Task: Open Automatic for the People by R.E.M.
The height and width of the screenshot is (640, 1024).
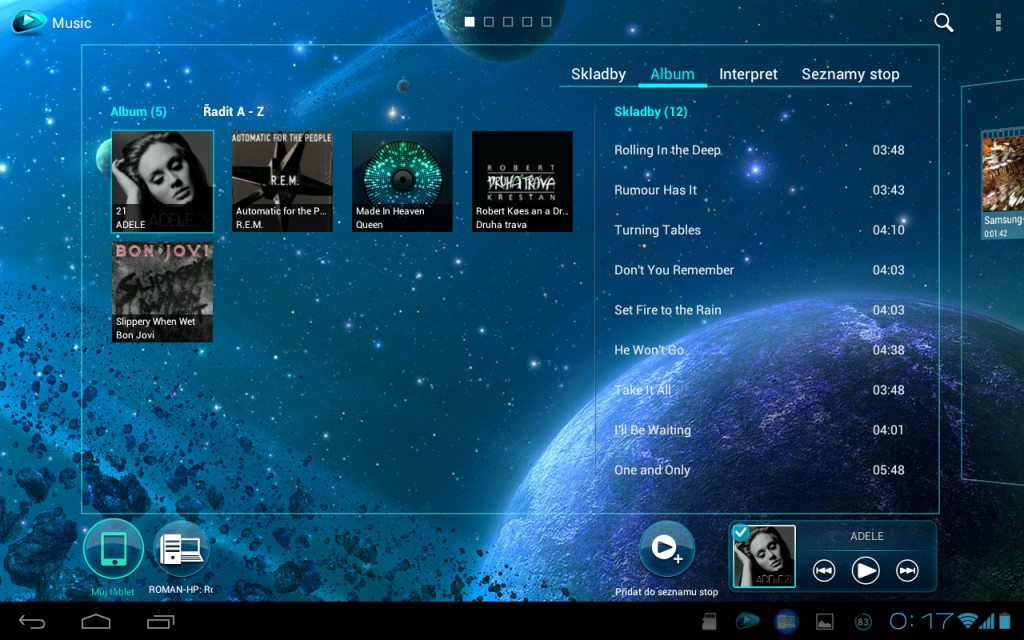Action: pos(282,182)
